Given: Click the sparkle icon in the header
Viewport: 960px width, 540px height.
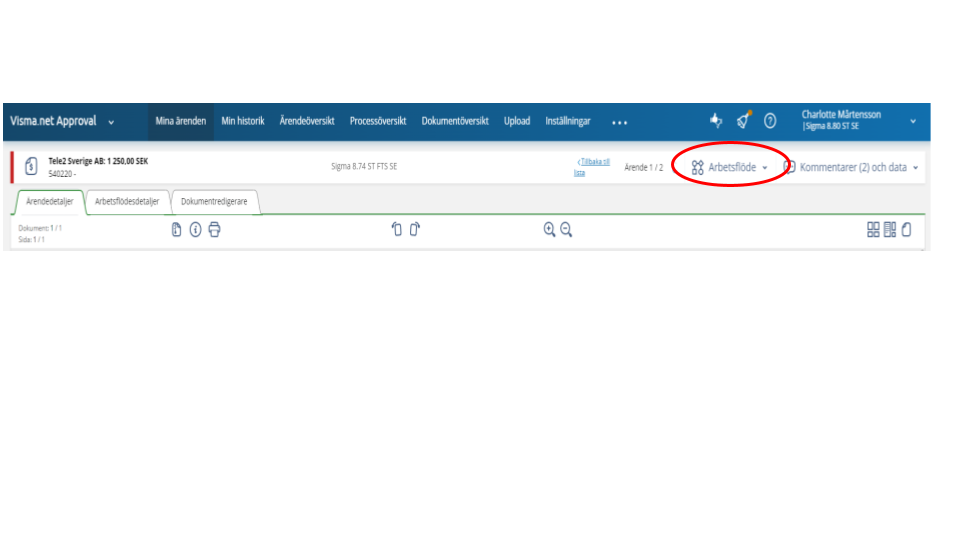Looking at the screenshot, I should click(716, 121).
